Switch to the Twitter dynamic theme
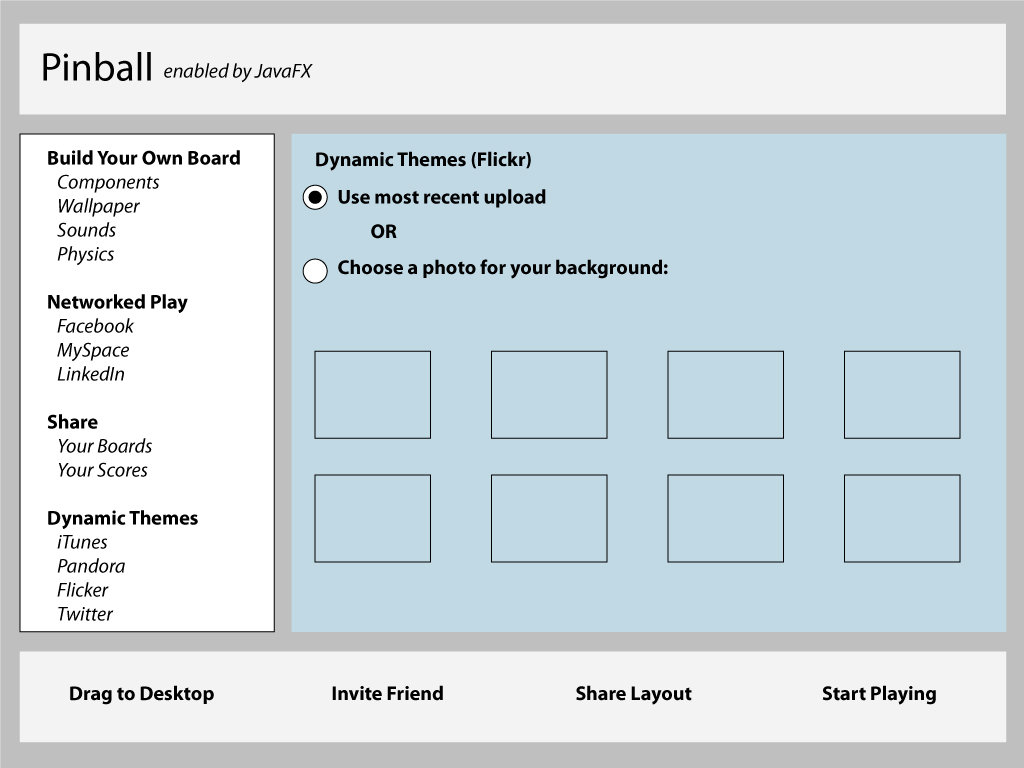Viewport: 1024px width, 768px height. click(x=85, y=614)
